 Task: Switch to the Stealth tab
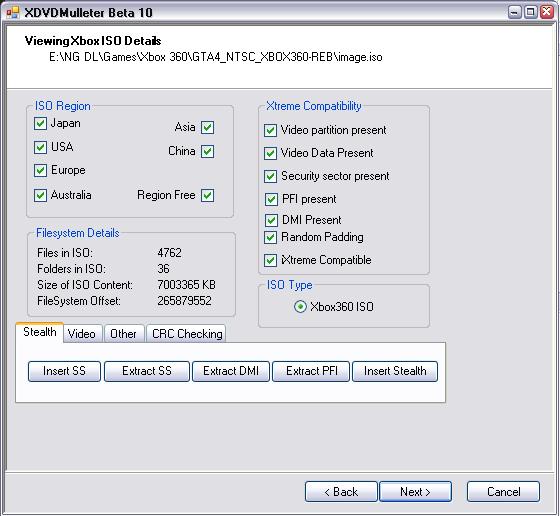[40, 332]
